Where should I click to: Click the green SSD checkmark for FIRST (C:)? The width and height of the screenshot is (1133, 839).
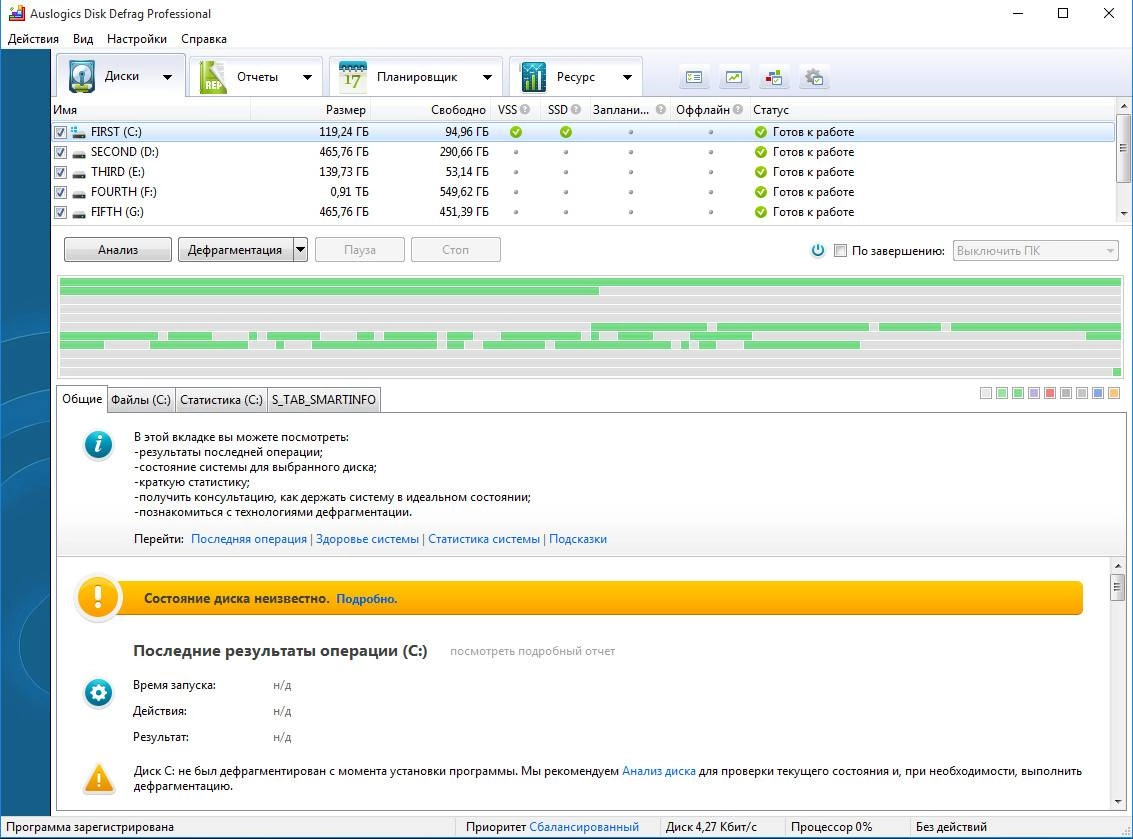pyautogui.click(x=566, y=132)
